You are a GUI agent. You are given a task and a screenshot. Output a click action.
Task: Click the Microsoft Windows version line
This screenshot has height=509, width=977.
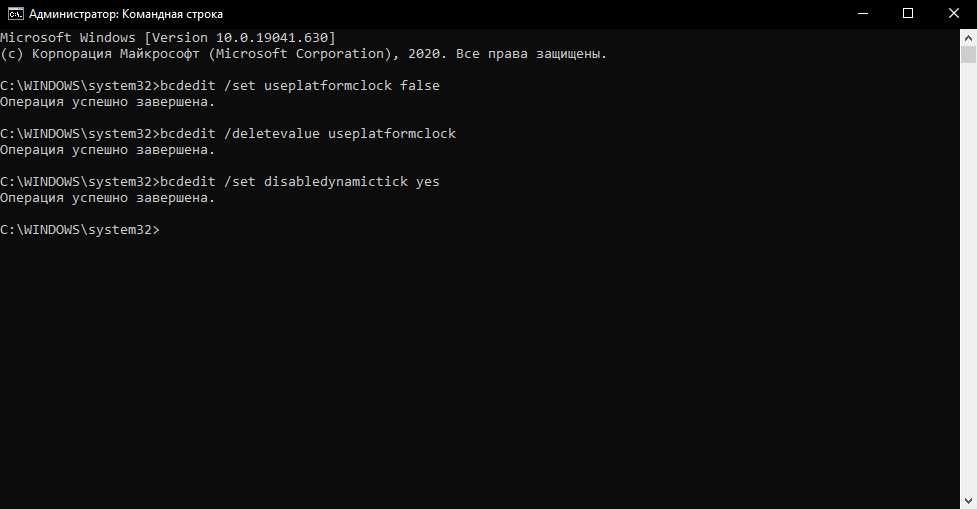(x=168, y=38)
